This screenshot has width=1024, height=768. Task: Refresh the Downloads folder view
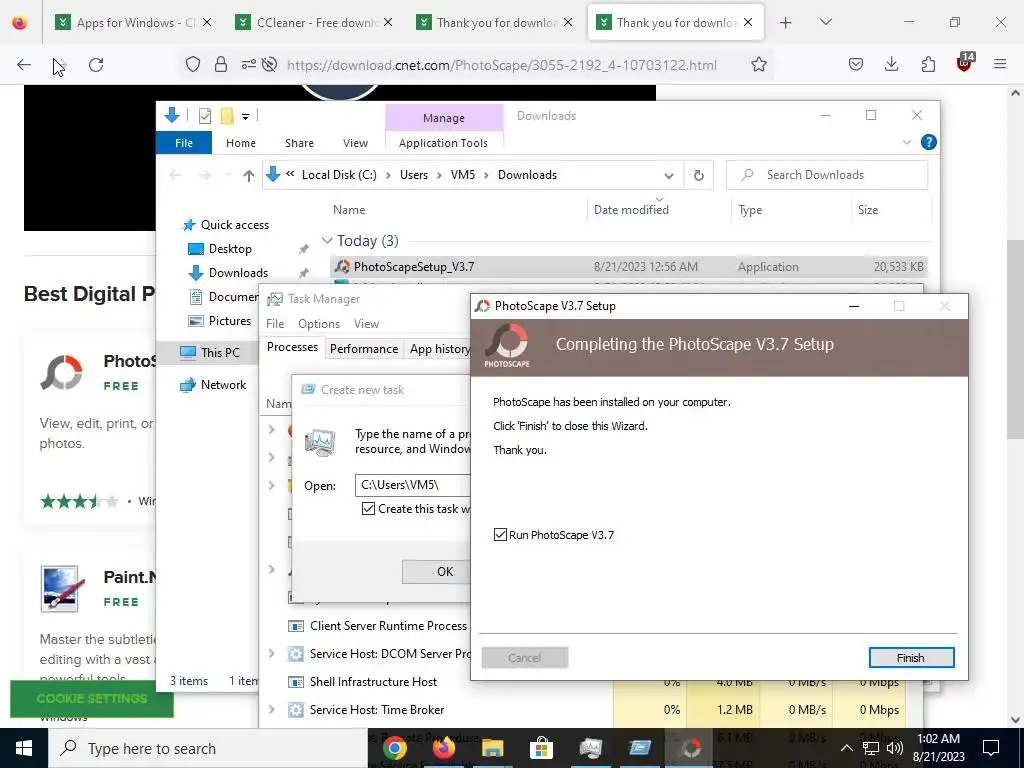[x=698, y=175]
